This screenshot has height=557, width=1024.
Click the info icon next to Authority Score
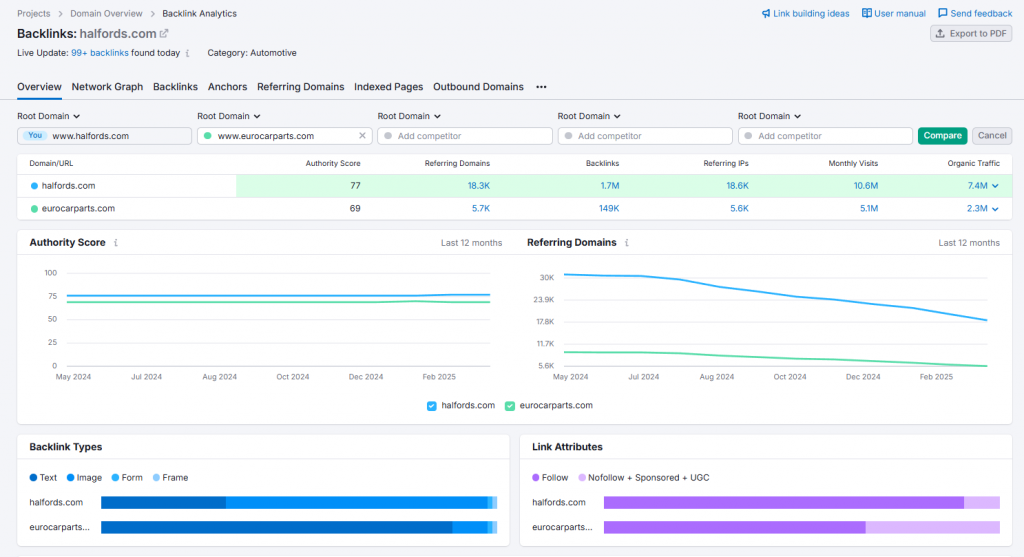(116, 243)
